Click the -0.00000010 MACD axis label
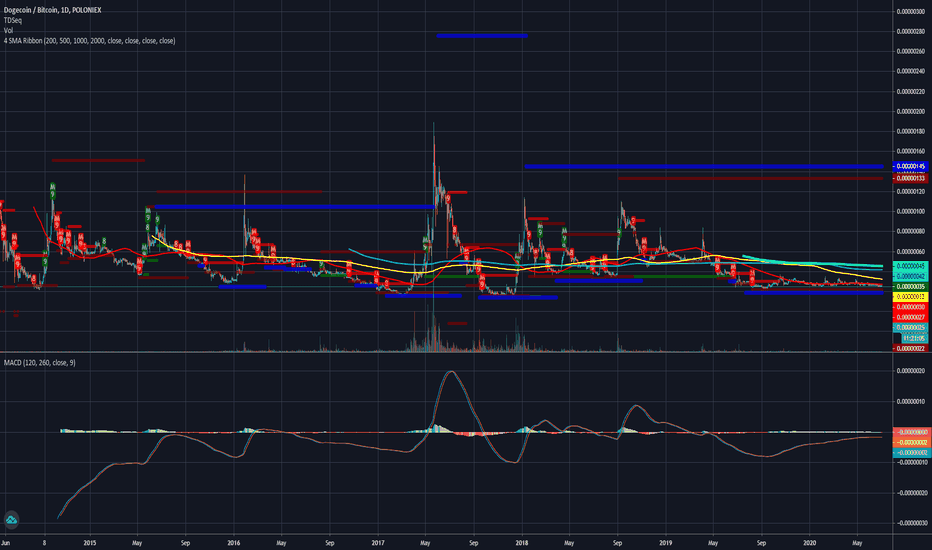This screenshot has height=550, width=932. pos(910,462)
